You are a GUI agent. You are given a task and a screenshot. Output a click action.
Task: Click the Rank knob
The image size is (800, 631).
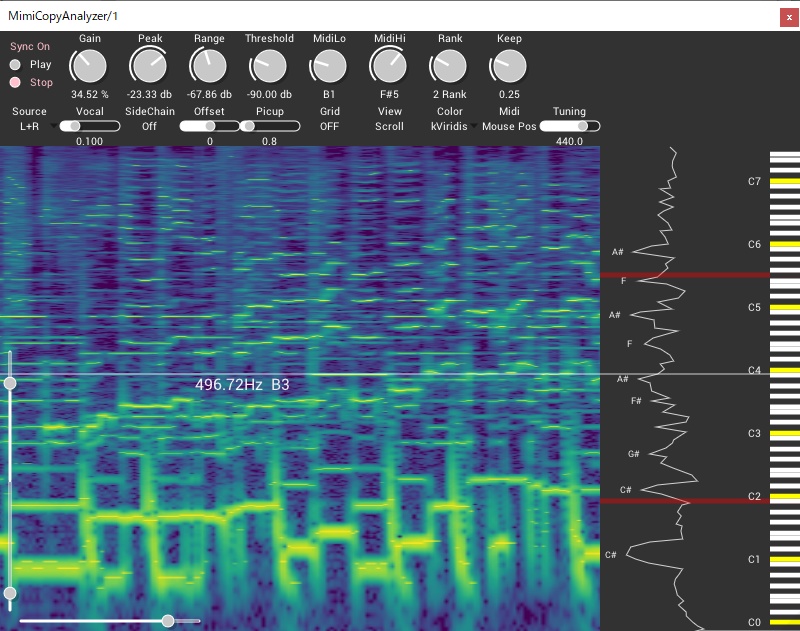[449, 66]
